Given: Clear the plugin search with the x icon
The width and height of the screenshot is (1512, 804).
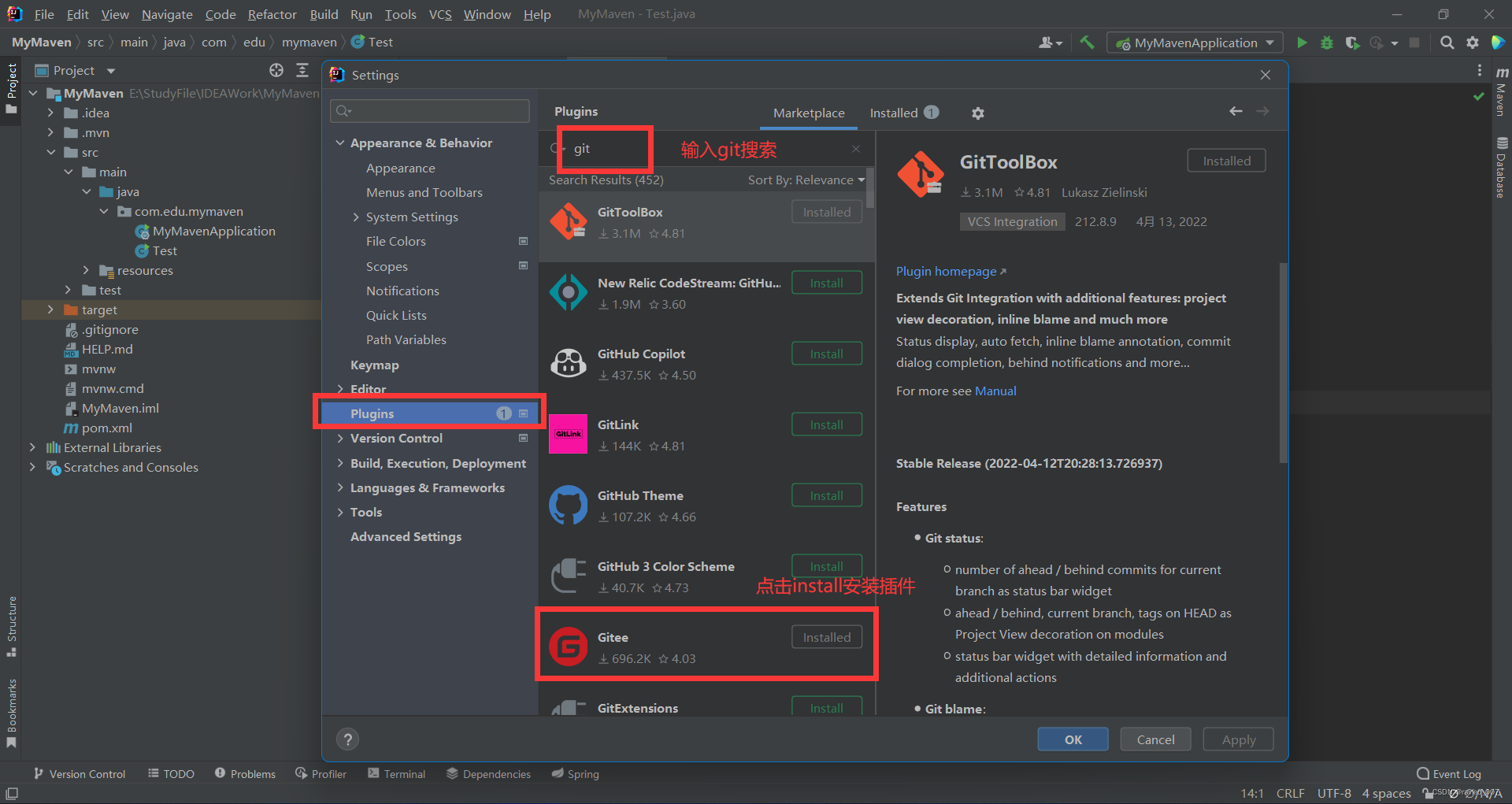Looking at the screenshot, I should (856, 149).
